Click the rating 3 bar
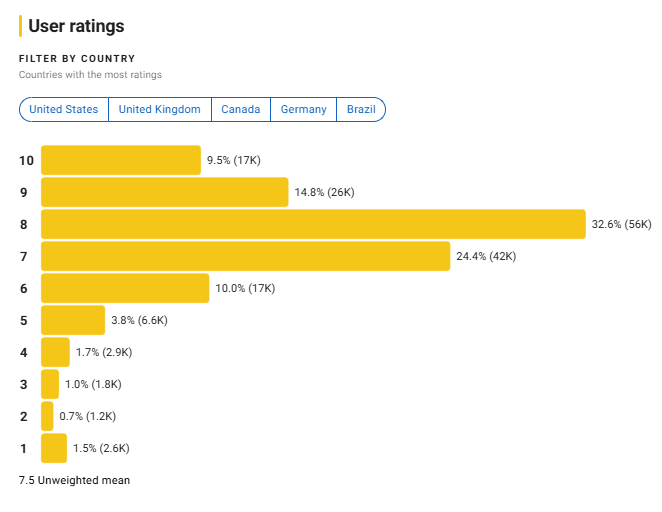This screenshot has width=662, height=512. [x=50, y=384]
